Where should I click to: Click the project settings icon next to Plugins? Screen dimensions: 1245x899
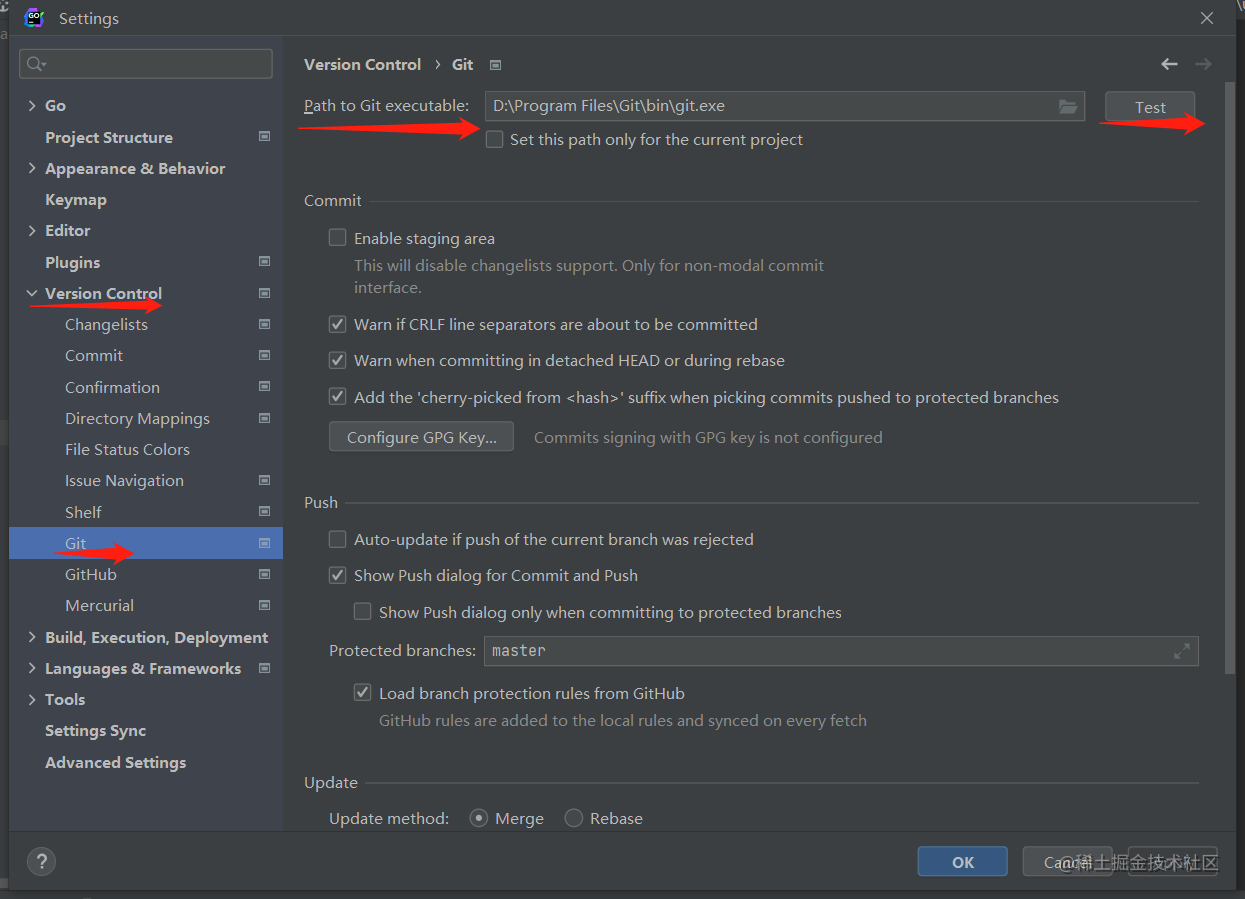[x=264, y=262]
